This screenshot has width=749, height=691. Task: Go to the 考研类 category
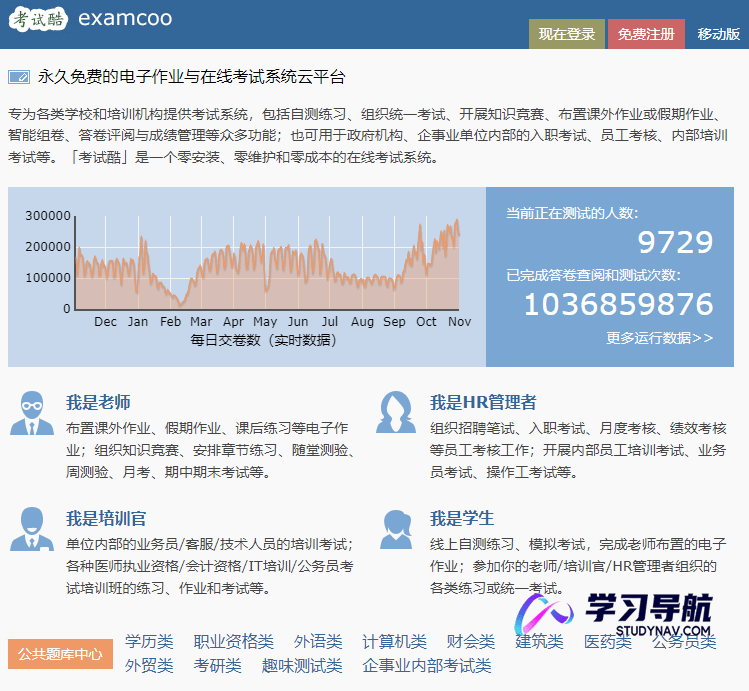(217, 665)
